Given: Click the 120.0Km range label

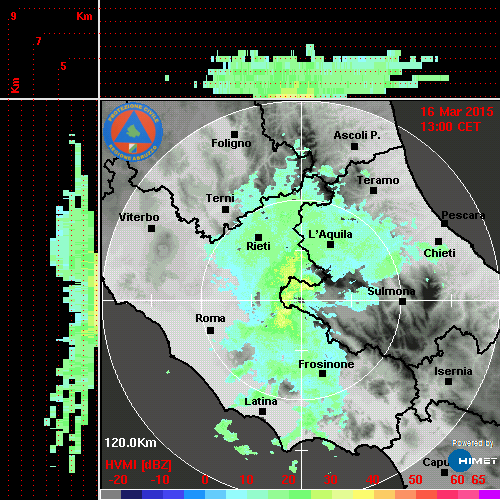Looking at the screenshot, I should 130,443.
